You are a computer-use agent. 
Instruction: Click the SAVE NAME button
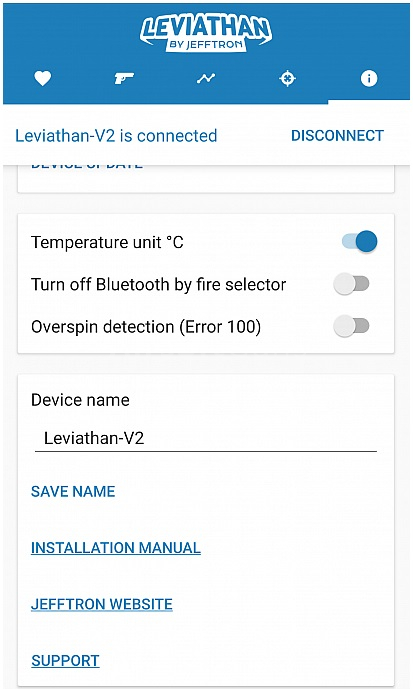[73, 491]
